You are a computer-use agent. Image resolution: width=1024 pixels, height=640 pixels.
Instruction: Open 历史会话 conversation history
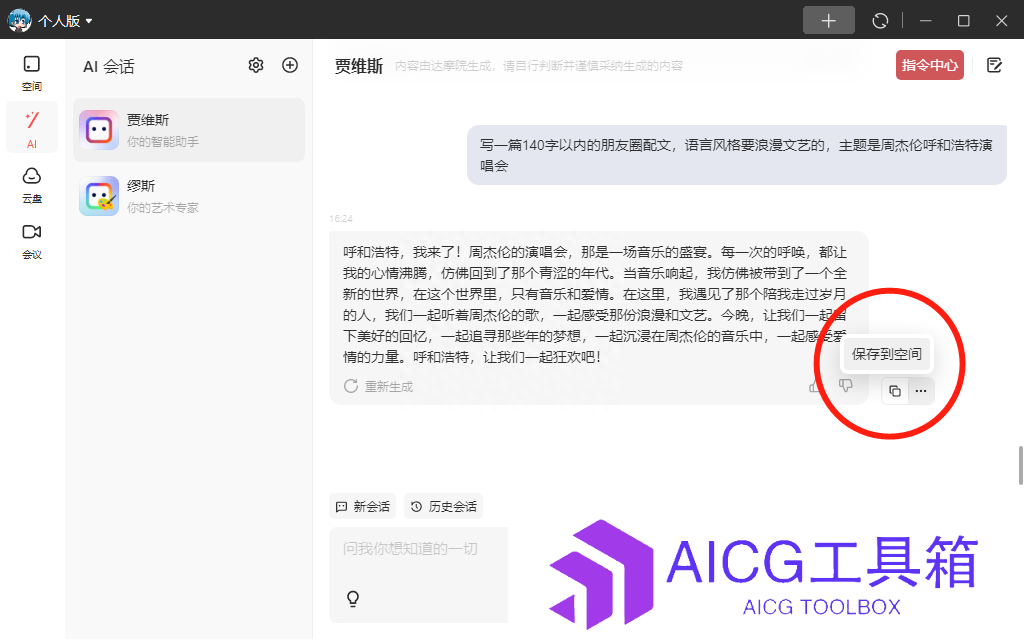click(x=443, y=507)
